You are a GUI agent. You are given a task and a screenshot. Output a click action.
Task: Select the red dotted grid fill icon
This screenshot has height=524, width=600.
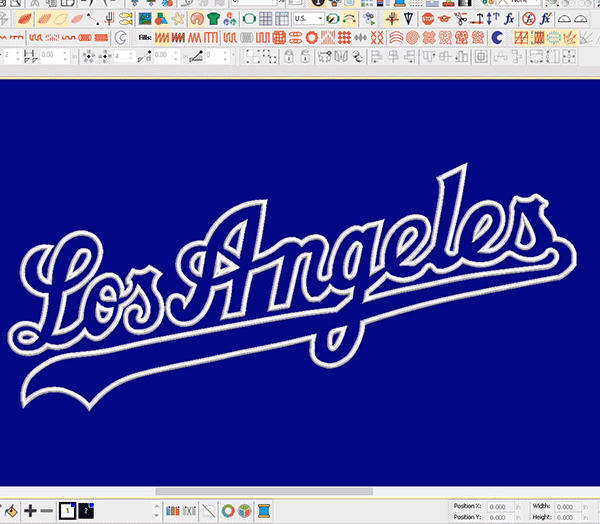(x=344, y=38)
